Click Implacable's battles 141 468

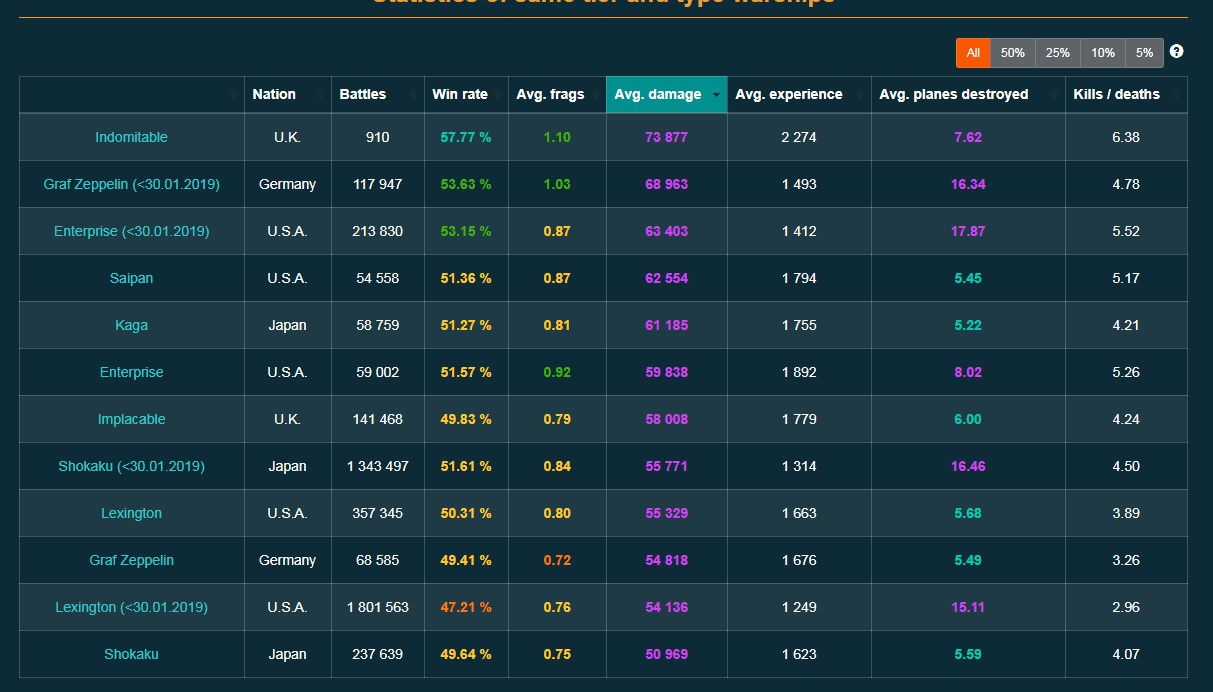(377, 419)
